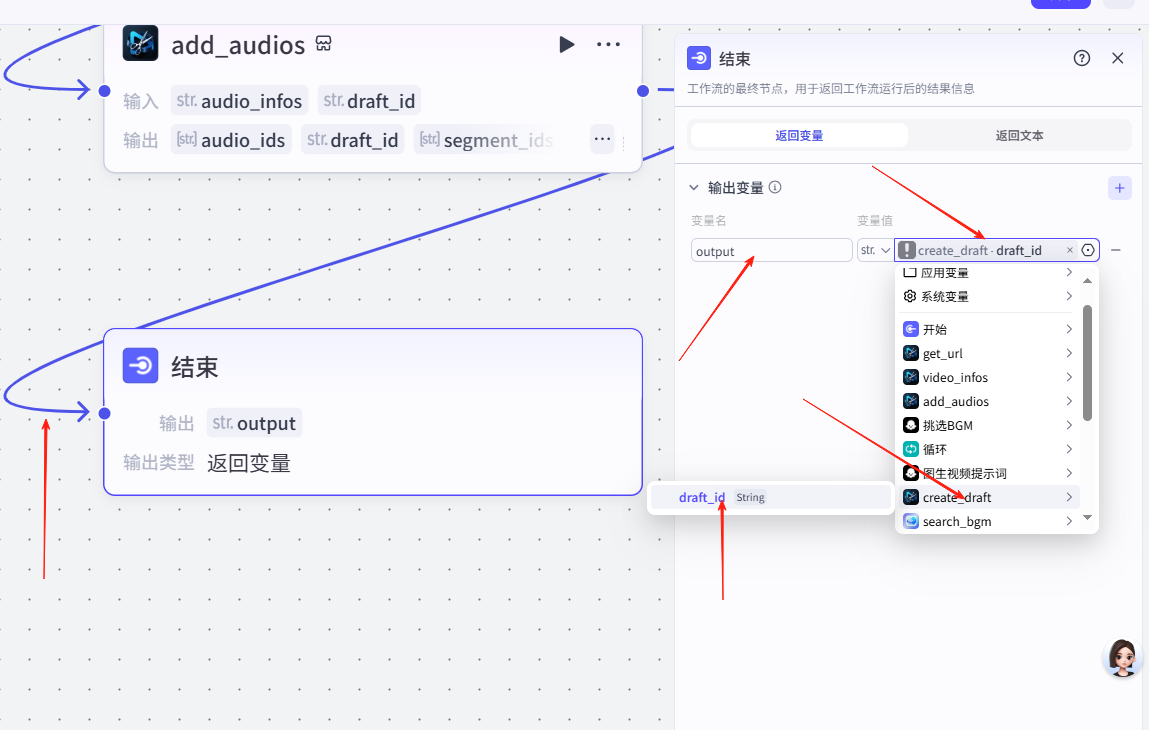This screenshot has width=1149, height=730.
Task: Click the variable selector target icon
Action: 1088,250
